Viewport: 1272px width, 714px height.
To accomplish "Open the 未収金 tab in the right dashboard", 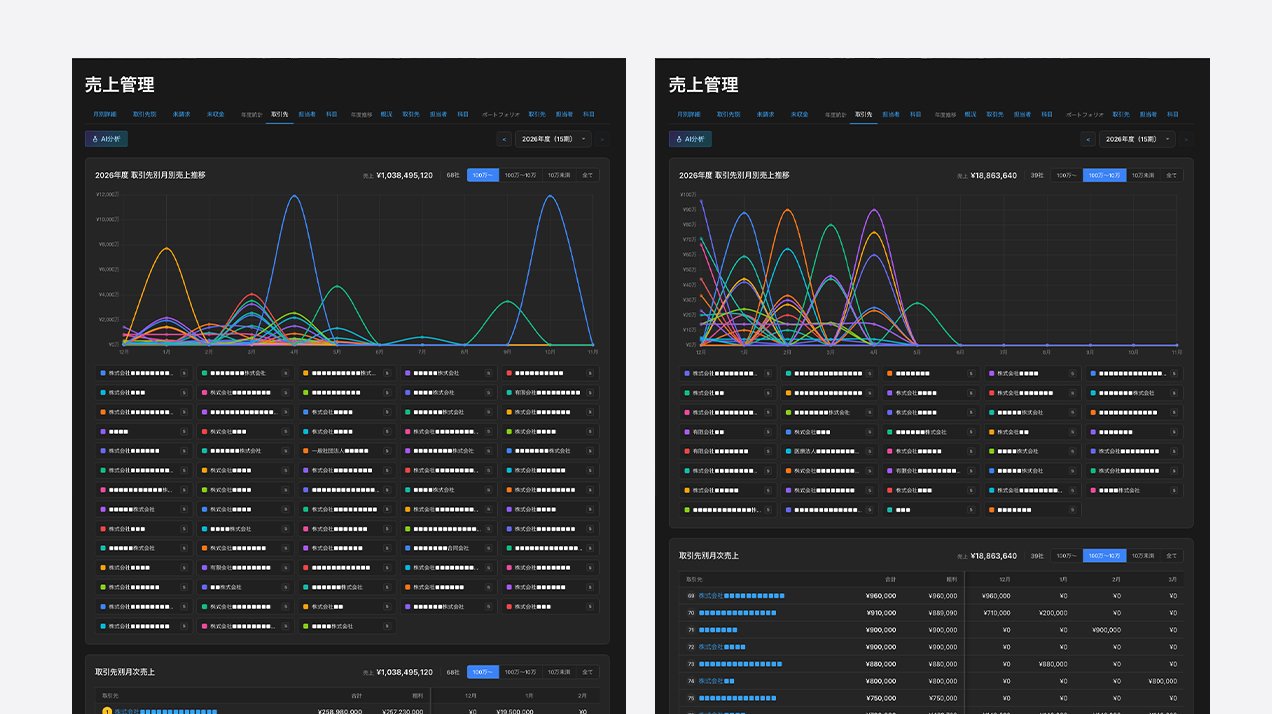I will (x=800, y=114).
